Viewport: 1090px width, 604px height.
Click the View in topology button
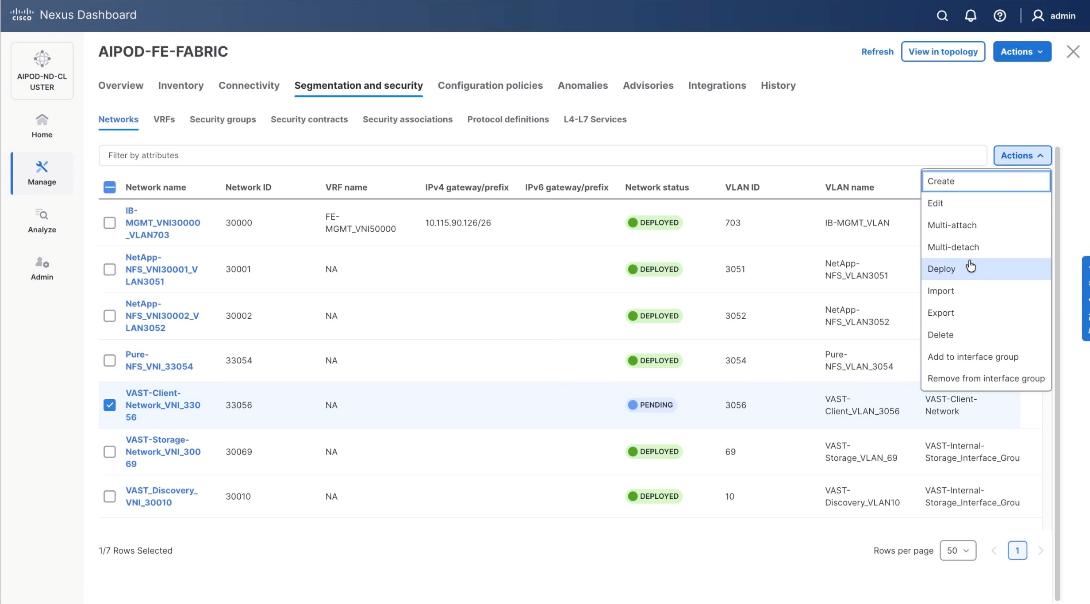[x=942, y=52]
